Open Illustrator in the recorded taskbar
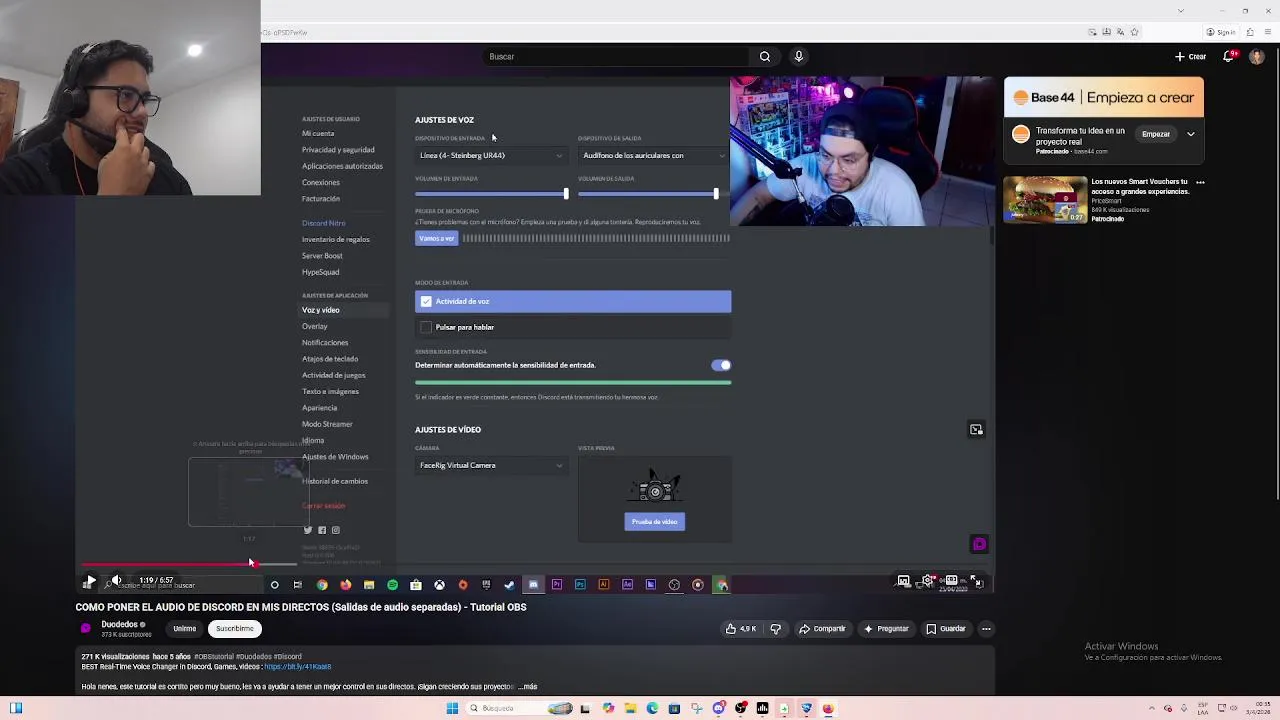Image resolution: width=1280 pixels, height=720 pixels. click(x=604, y=585)
